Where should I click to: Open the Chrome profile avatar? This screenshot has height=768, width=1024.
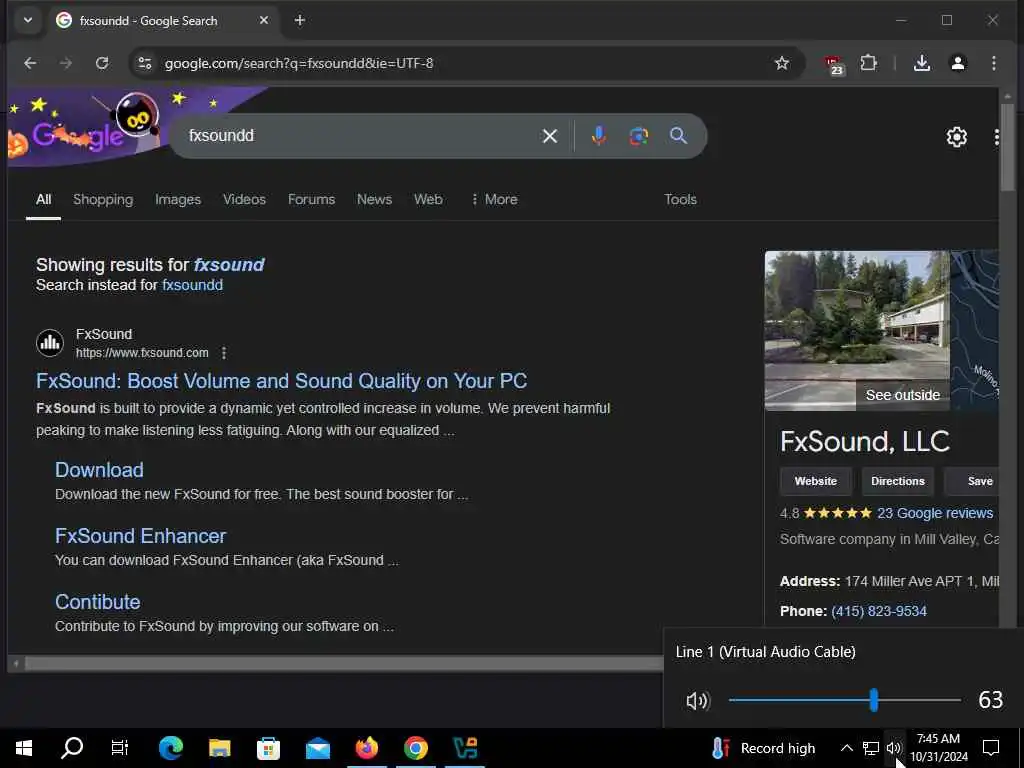pos(957,63)
